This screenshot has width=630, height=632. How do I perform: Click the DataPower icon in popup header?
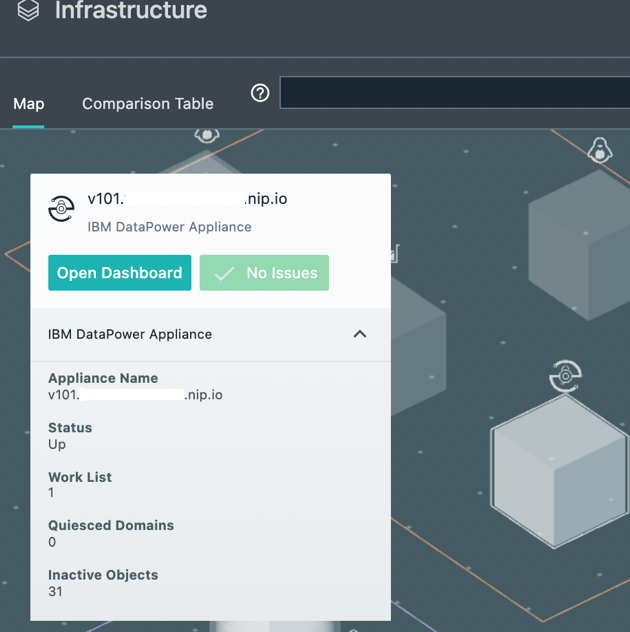61,209
